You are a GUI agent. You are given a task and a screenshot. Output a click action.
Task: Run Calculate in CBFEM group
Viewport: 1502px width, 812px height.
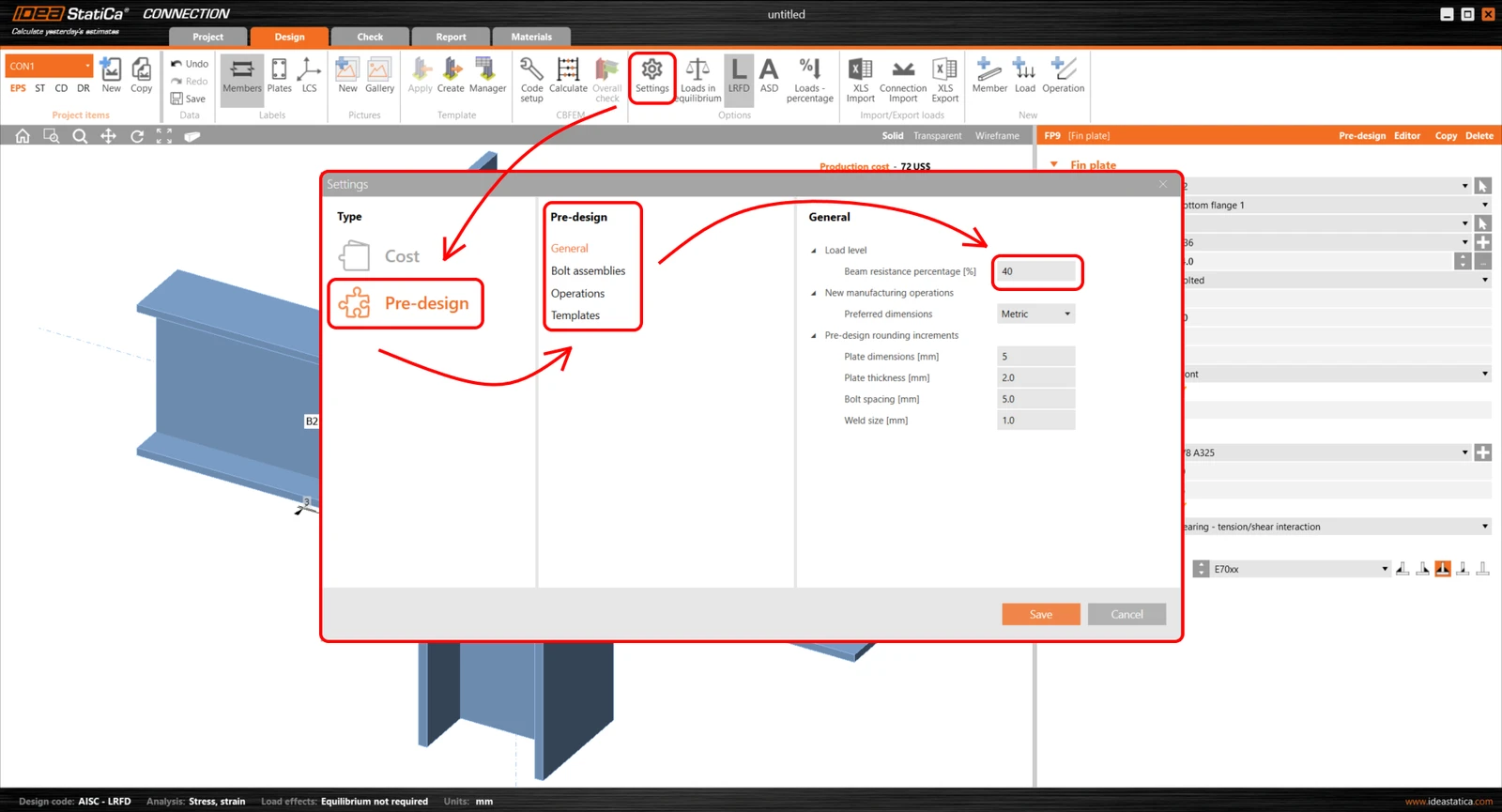pyautogui.click(x=568, y=76)
